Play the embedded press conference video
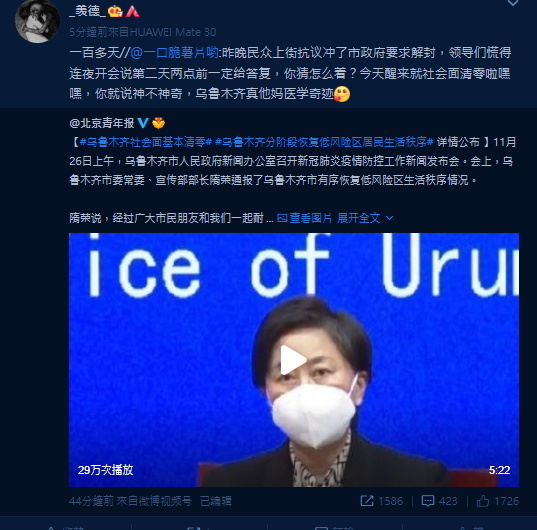 [x=293, y=360]
